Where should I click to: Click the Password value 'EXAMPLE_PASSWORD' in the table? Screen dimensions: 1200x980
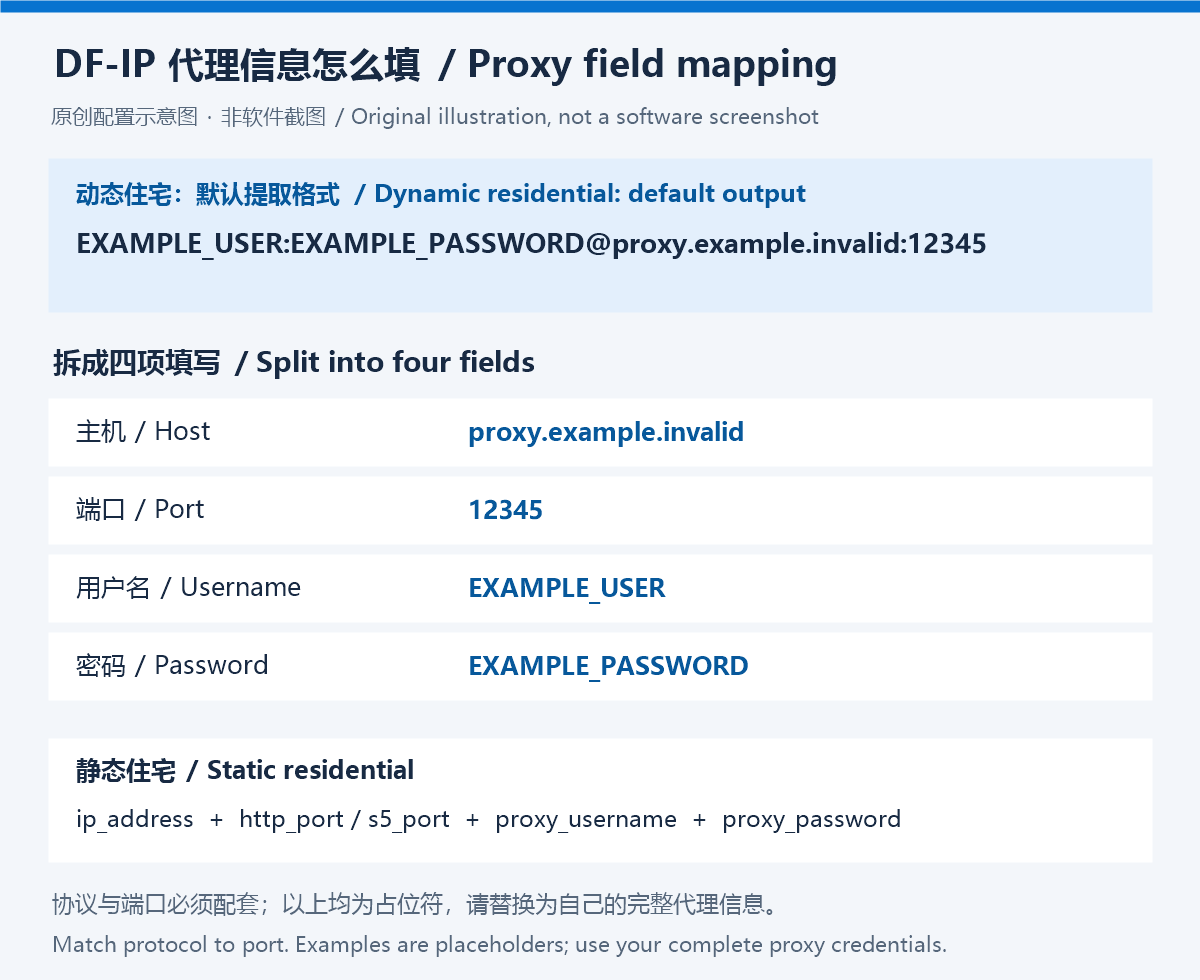pyautogui.click(x=608, y=666)
